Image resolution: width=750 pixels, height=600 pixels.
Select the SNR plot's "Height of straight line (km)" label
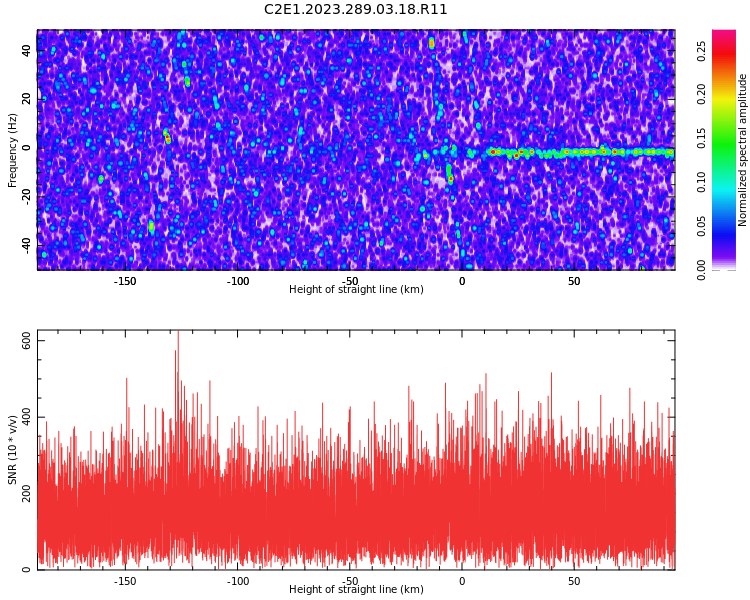356,589
